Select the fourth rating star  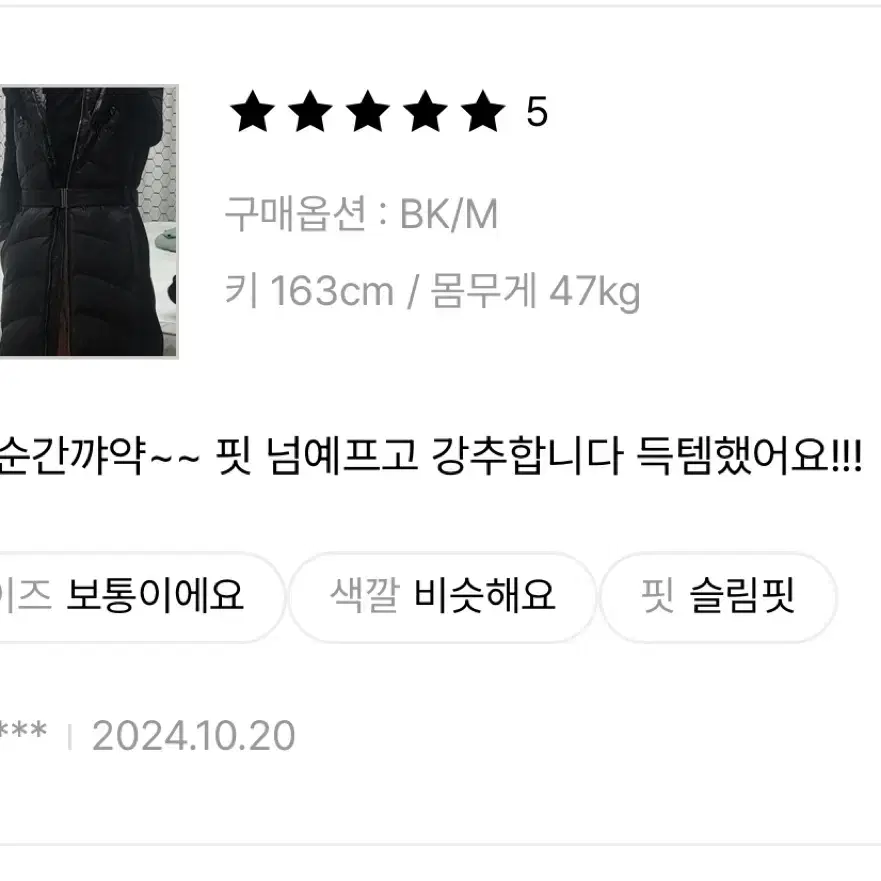(425, 111)
